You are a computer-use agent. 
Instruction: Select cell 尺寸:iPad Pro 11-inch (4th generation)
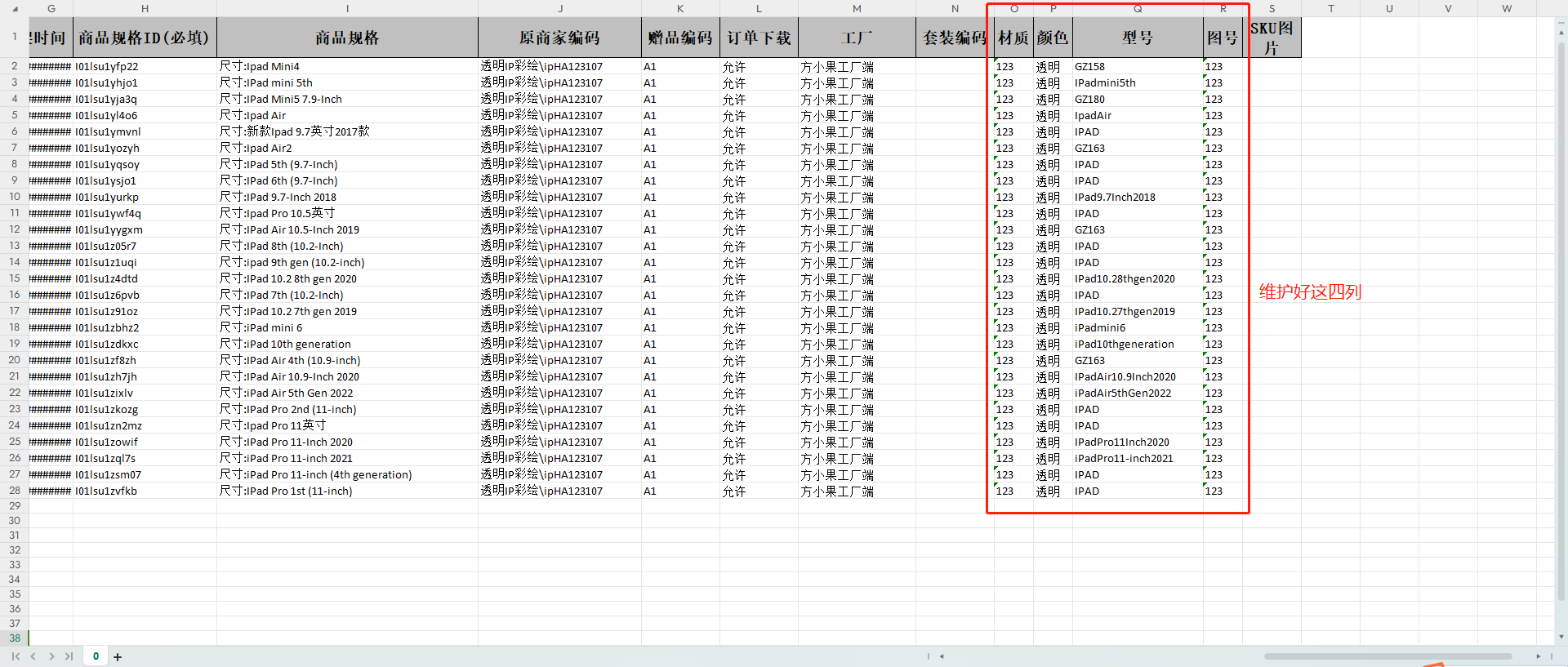347,474
